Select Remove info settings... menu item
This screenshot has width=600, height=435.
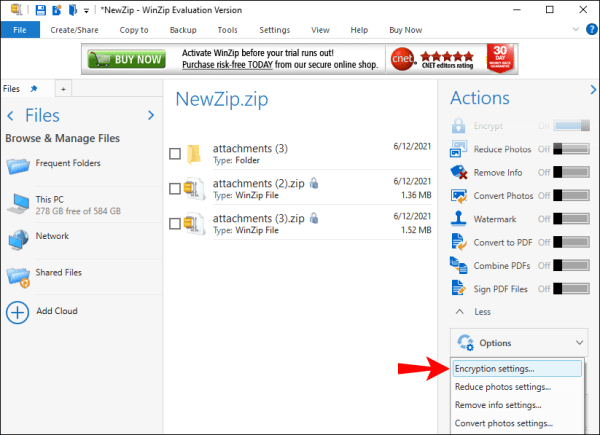[x=517, y=405]
